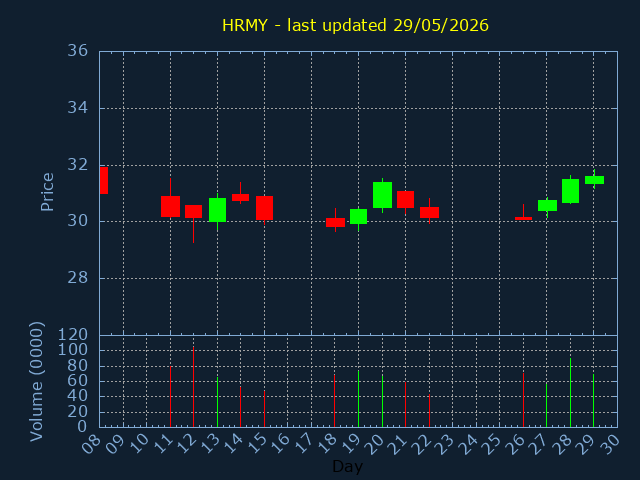This screenshot has height=480, width=640.
Task: Click the red volume bar for day 11
Action: pyautogui.click(x=170, y=396)
